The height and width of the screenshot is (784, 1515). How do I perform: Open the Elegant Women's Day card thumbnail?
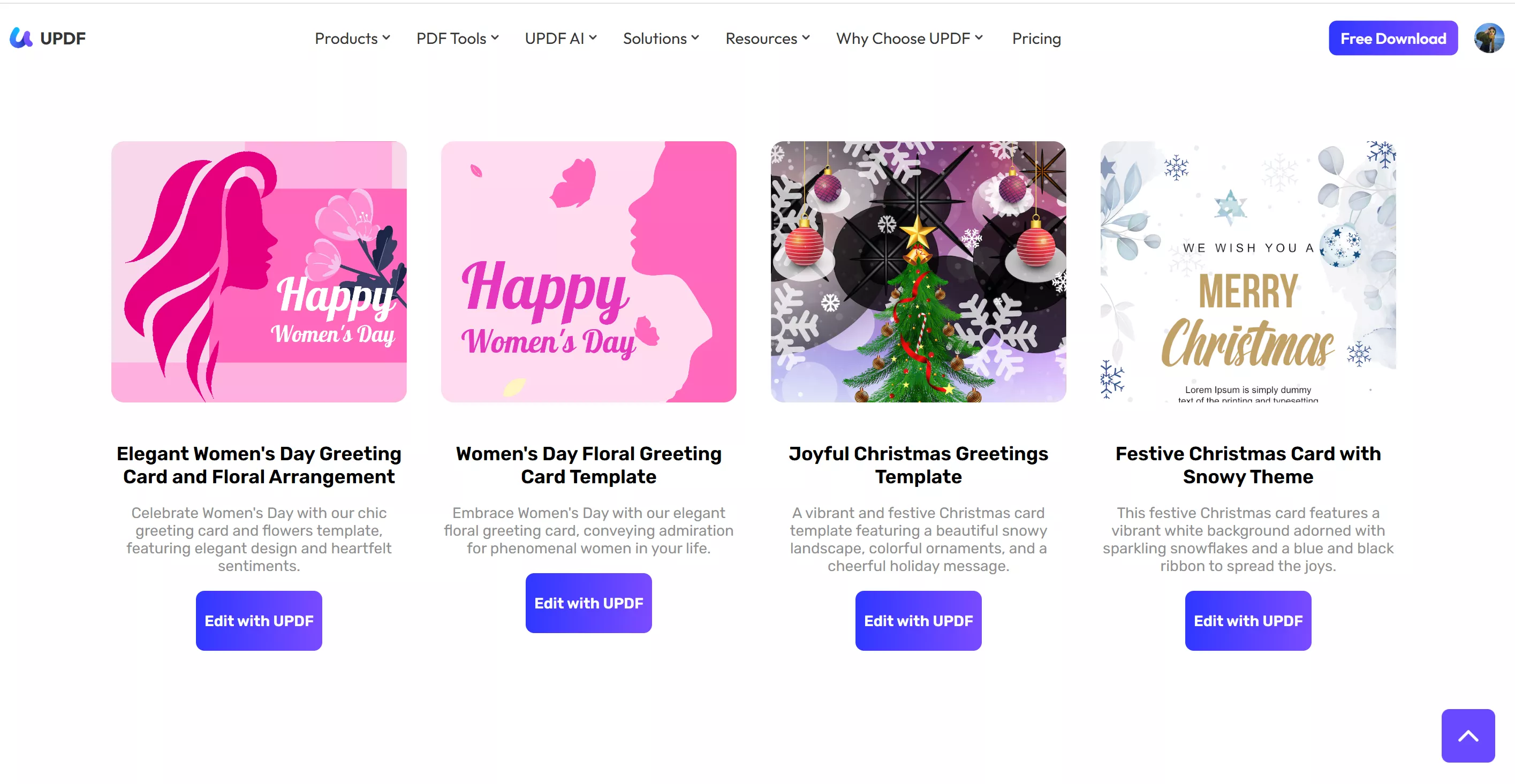(x=259, y=271)
